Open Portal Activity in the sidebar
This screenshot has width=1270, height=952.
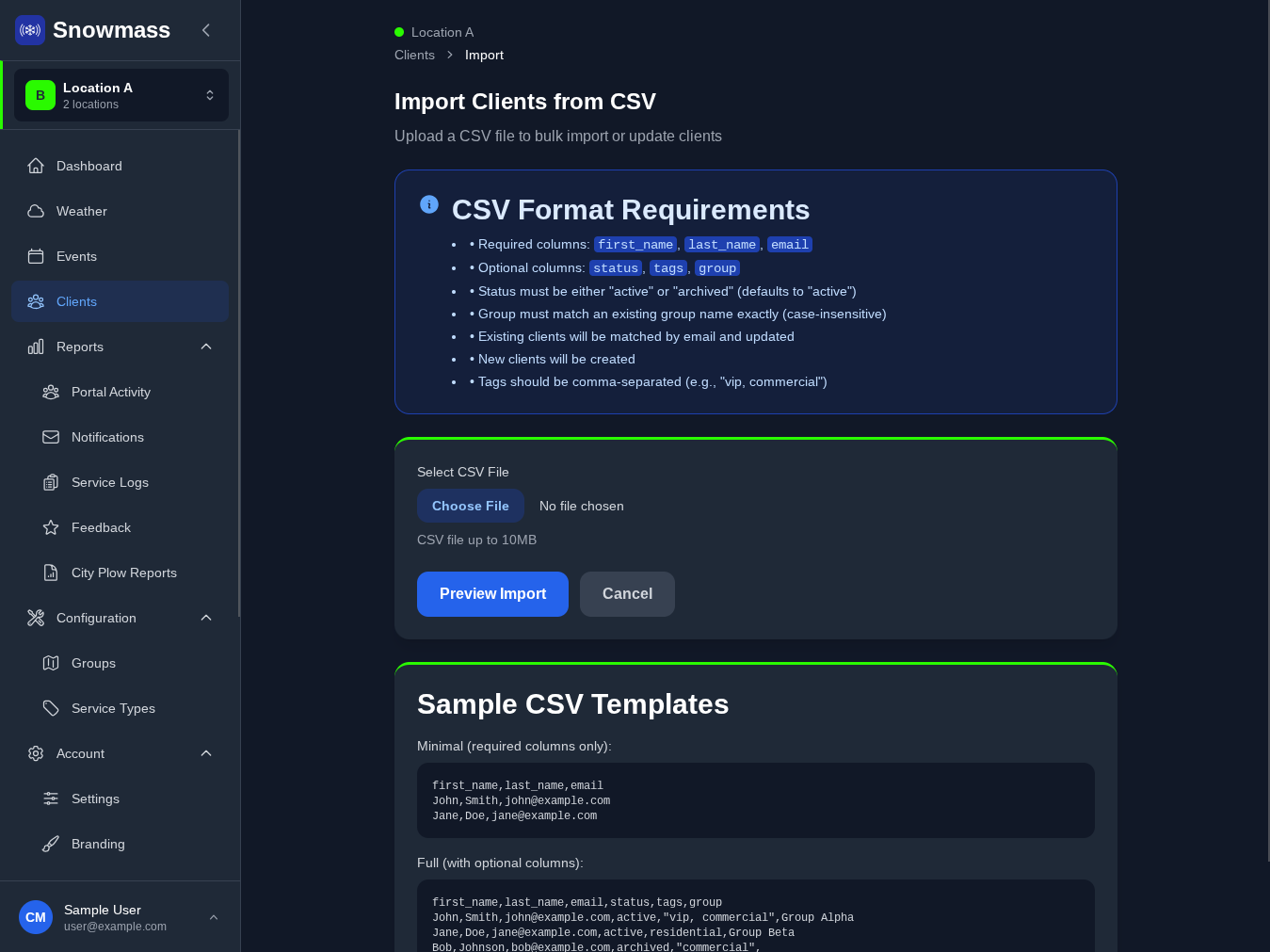pyautogui.click(x=111, y=392)
